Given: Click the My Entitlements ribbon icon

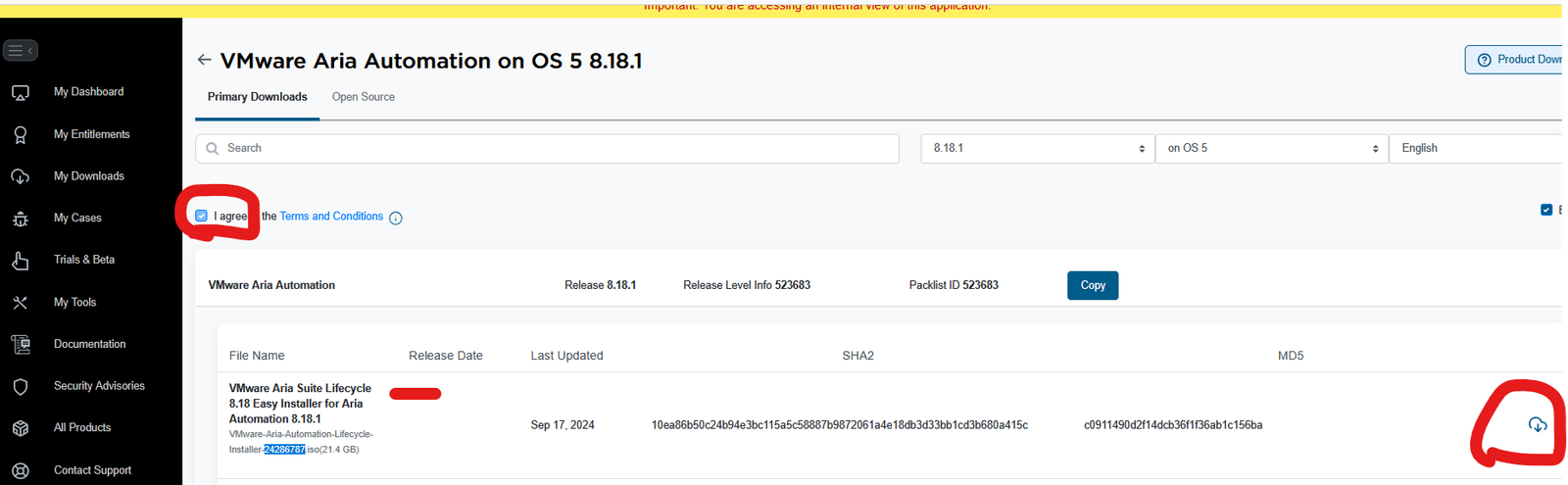Looking at the screenshot, I should (x=21, y=134).
